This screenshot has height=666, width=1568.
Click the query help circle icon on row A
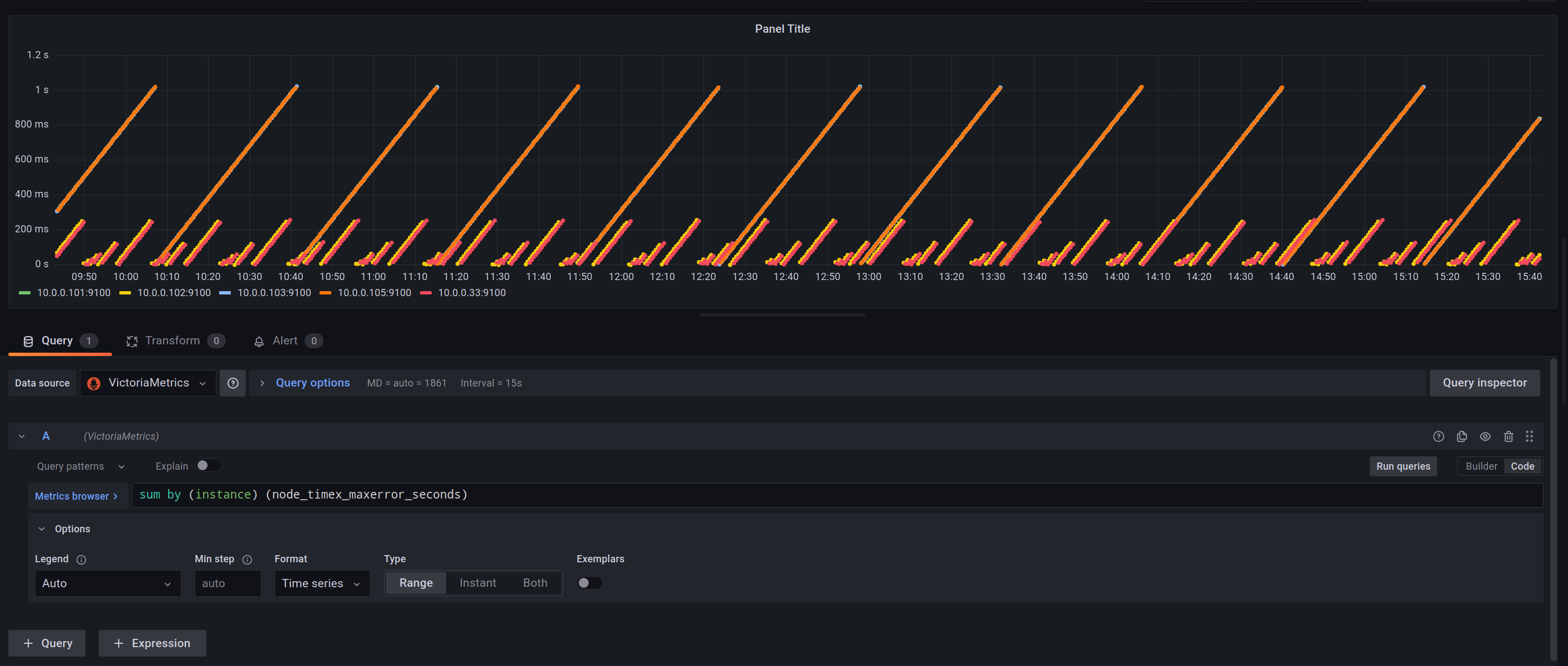pyautogui.click(x=1439, y=436)
